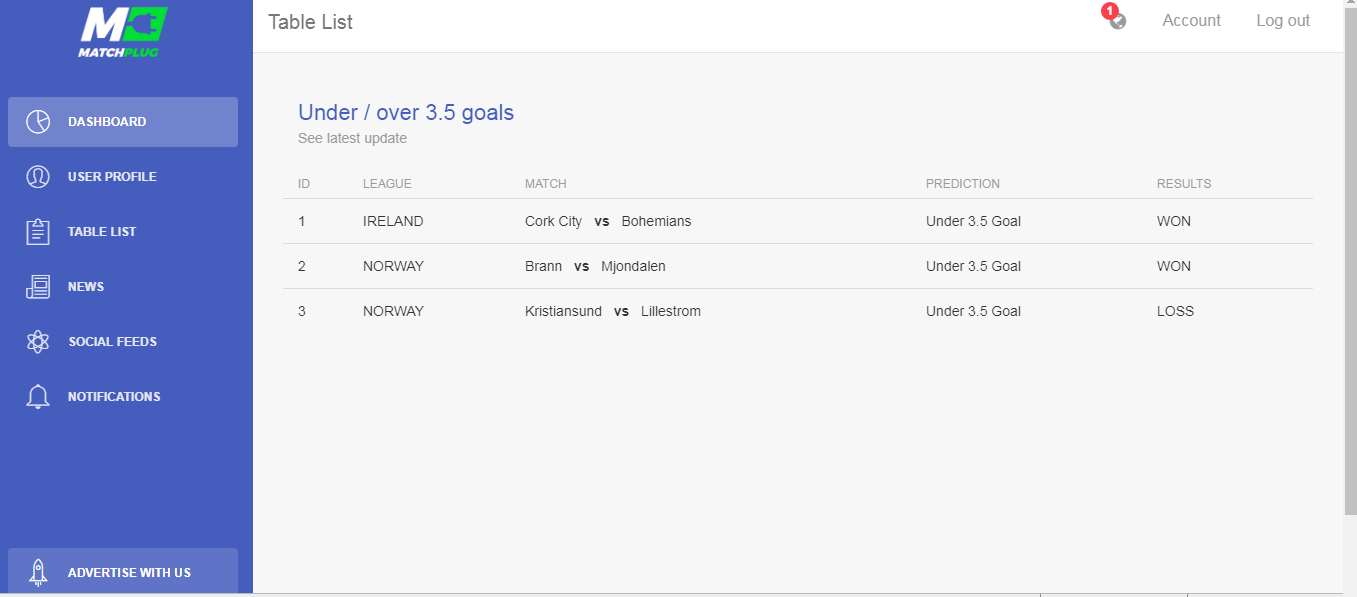Open the Dashboard pie chart icon
The height and width of the screenshot is (597, 1357).
[38, 122]
